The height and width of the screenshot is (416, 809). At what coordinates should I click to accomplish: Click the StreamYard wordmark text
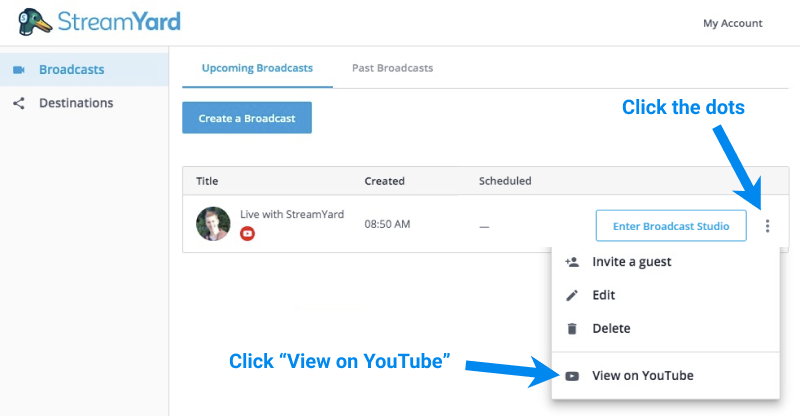(119, 22)
